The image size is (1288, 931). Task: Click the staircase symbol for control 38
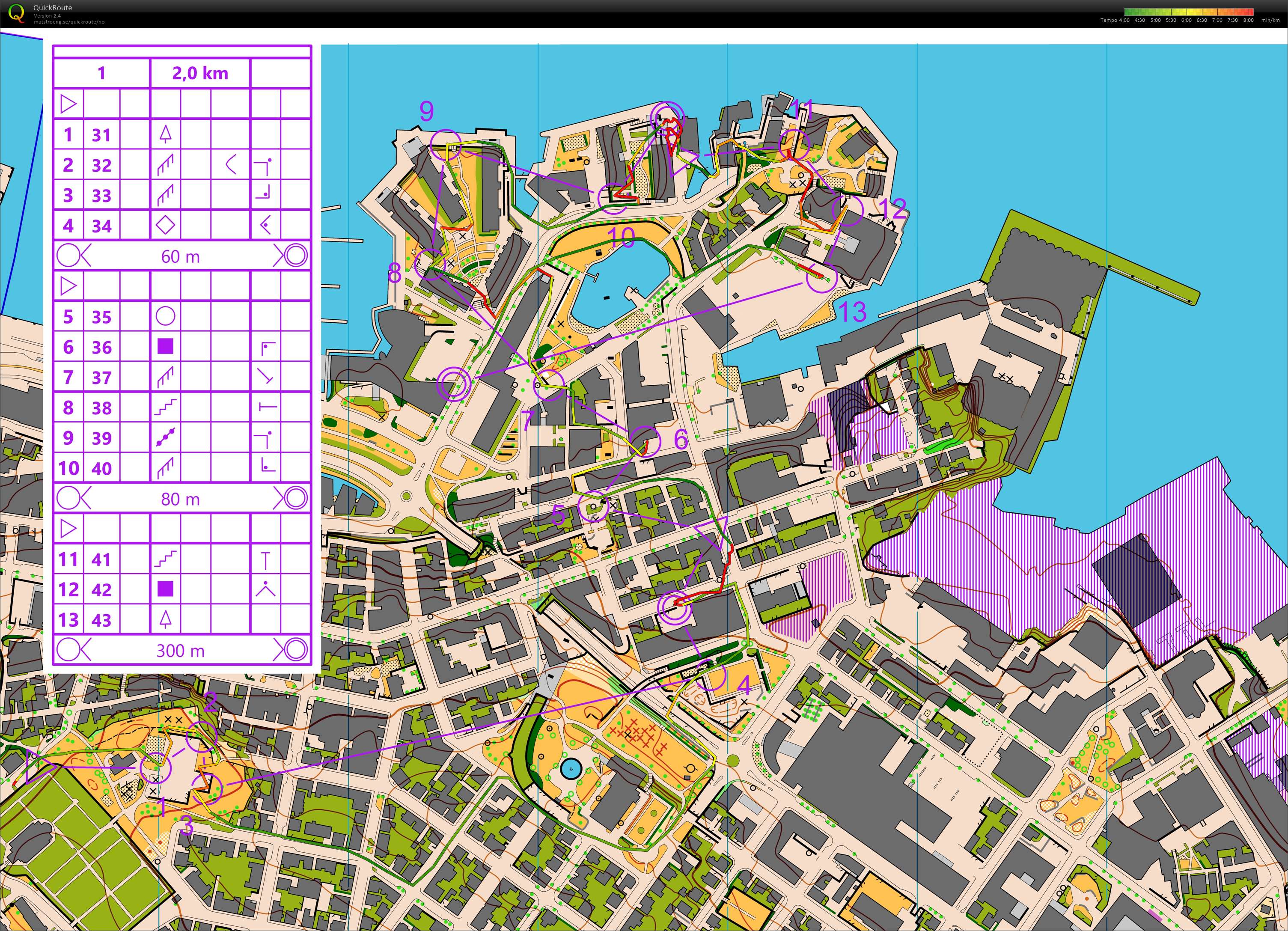tap(165, 407)
